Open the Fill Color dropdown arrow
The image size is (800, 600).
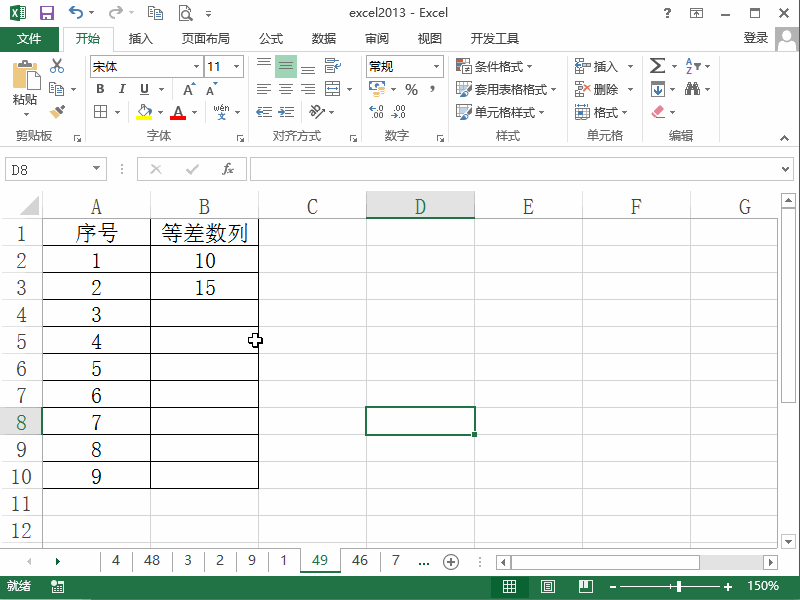(x=158, y=111)
